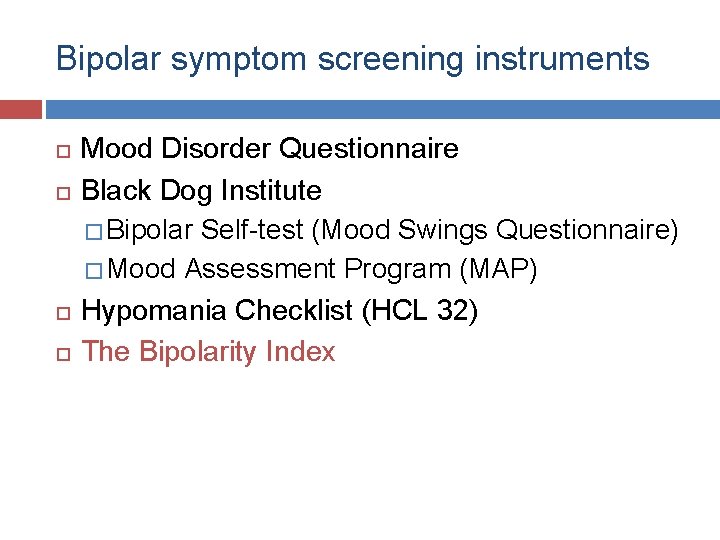Click the bullet before The Bipolarity Index
The width and height of the screenshot is (720, 540).
coord(63,354)
